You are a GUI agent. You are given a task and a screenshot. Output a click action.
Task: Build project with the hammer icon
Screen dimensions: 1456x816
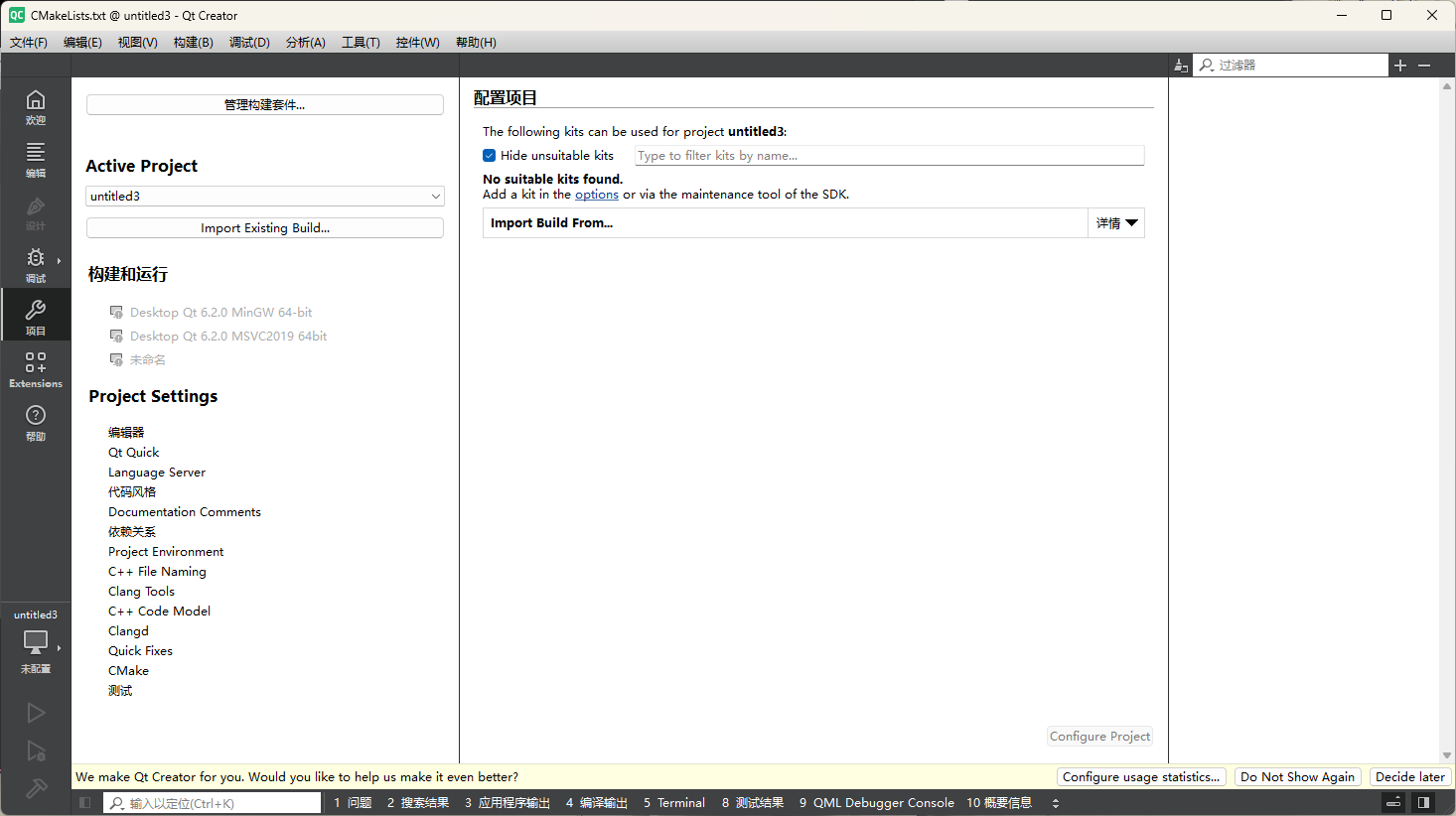36,789
